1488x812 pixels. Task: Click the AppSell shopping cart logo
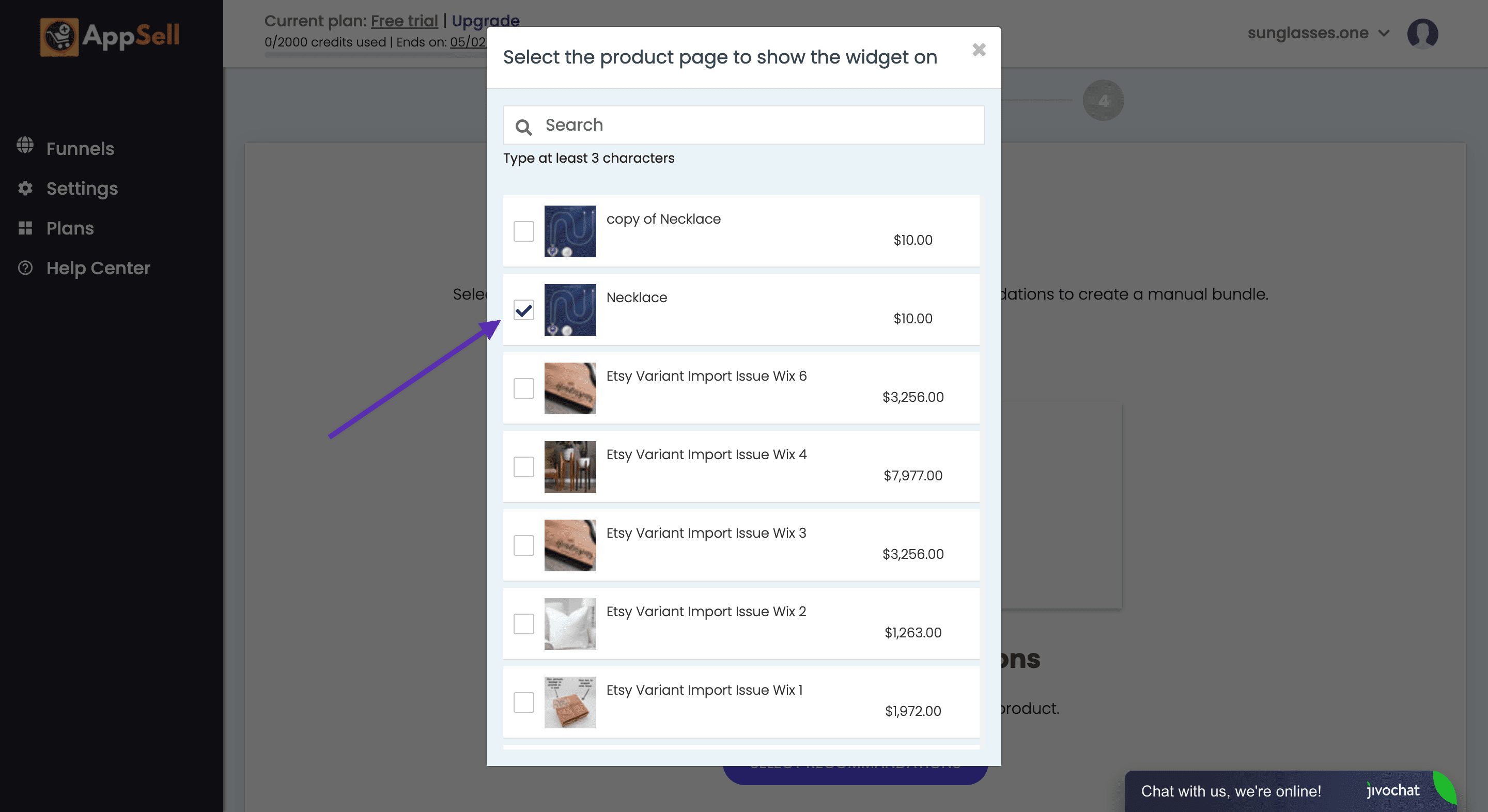59,37
